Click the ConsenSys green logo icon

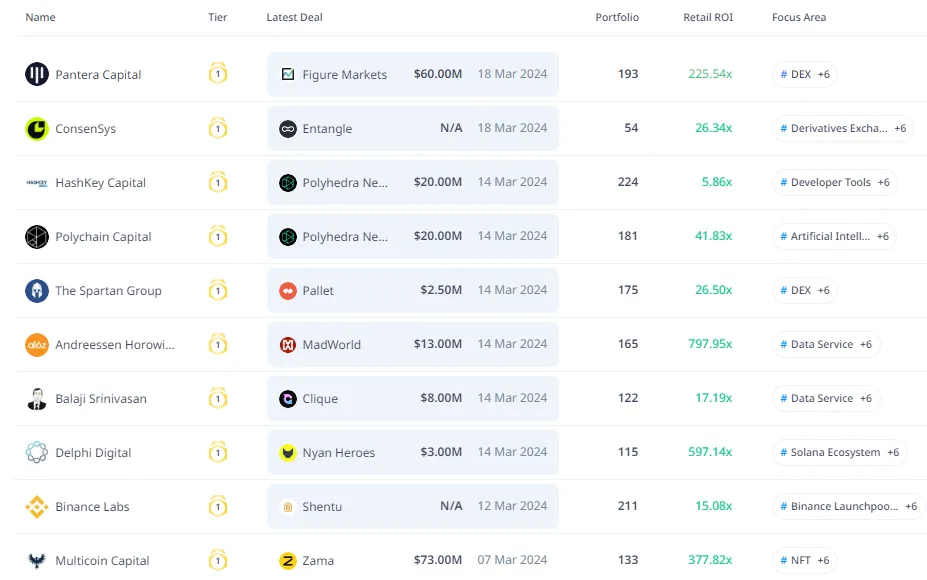tap(37, 128)
